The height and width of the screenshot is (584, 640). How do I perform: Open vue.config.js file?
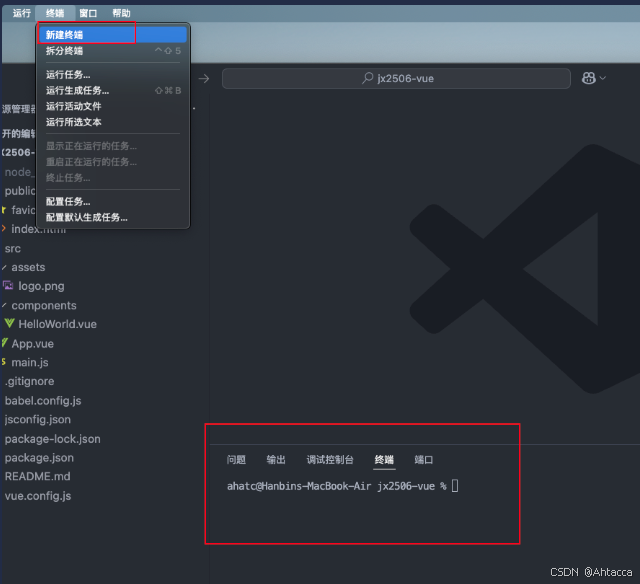[x=38, y=496]
